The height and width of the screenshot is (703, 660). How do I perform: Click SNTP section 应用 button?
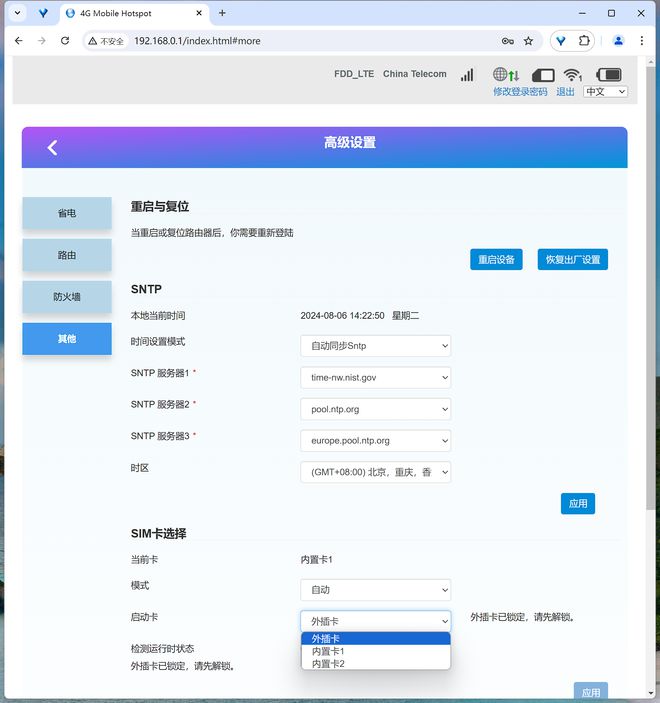click(578, 503)
